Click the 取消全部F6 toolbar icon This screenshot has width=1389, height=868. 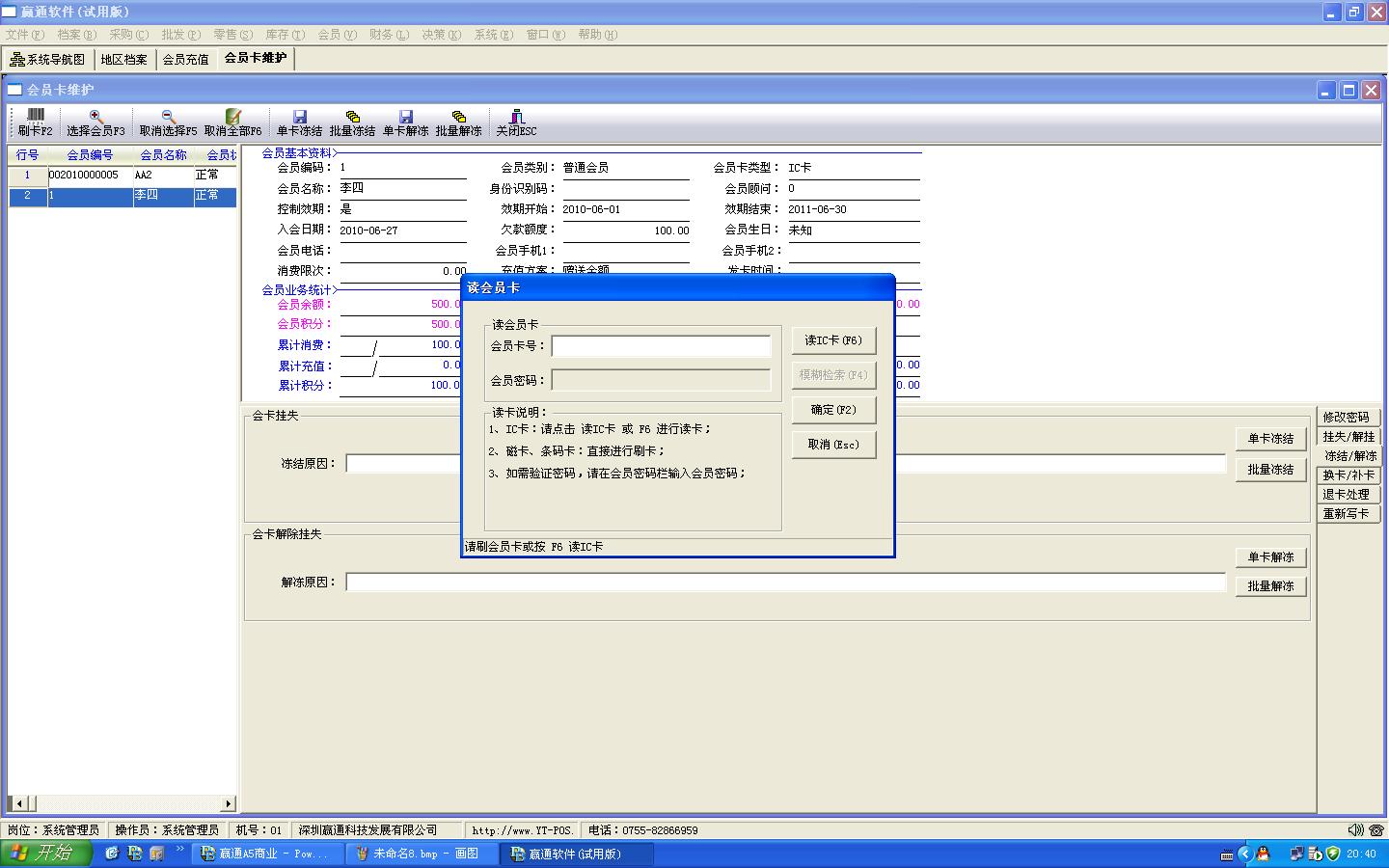tap(232, 117)
